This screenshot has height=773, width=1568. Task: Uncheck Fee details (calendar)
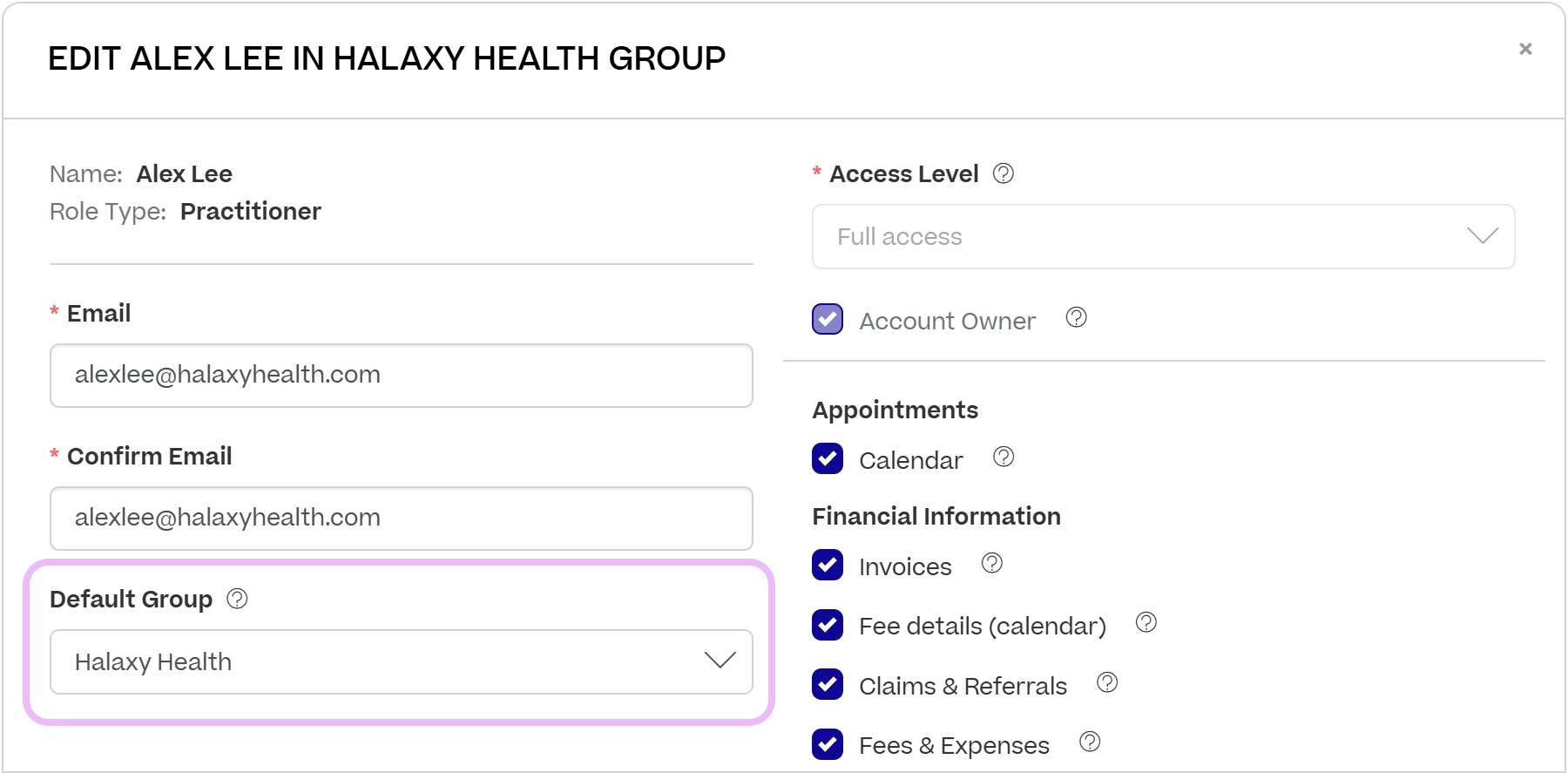(x=826, y=625)
